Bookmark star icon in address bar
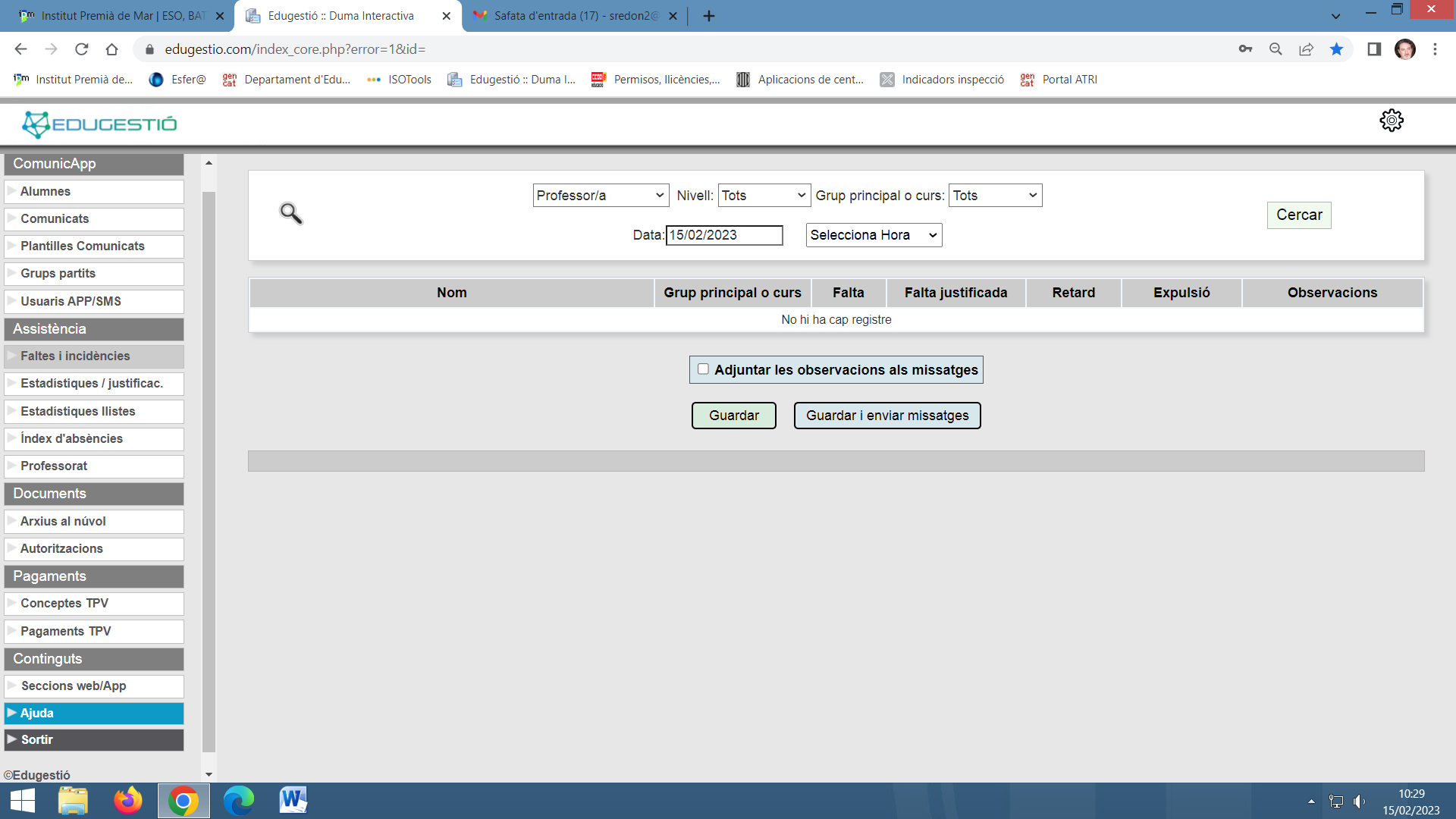Image resolution: width=1456 pixels, height=819 pixels. [x=1336, y=49]
